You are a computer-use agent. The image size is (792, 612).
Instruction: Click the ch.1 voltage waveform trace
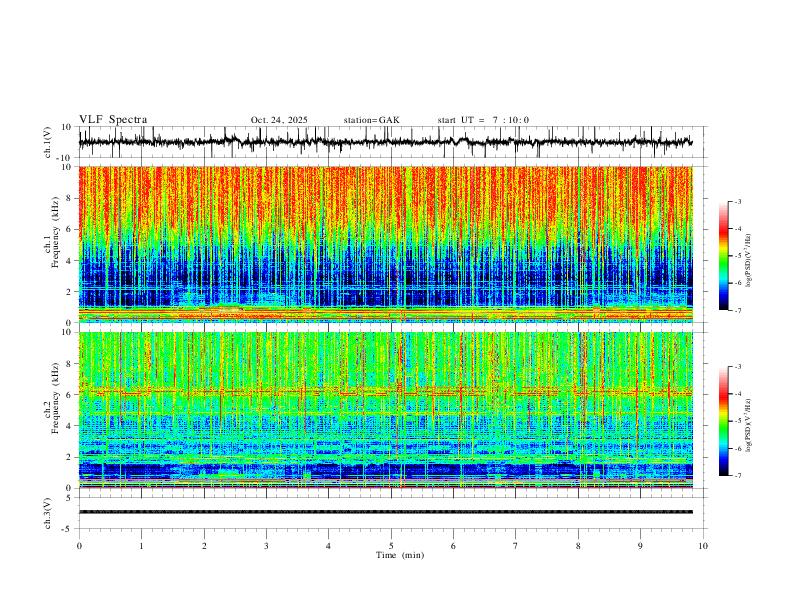[x=385, y=142]
